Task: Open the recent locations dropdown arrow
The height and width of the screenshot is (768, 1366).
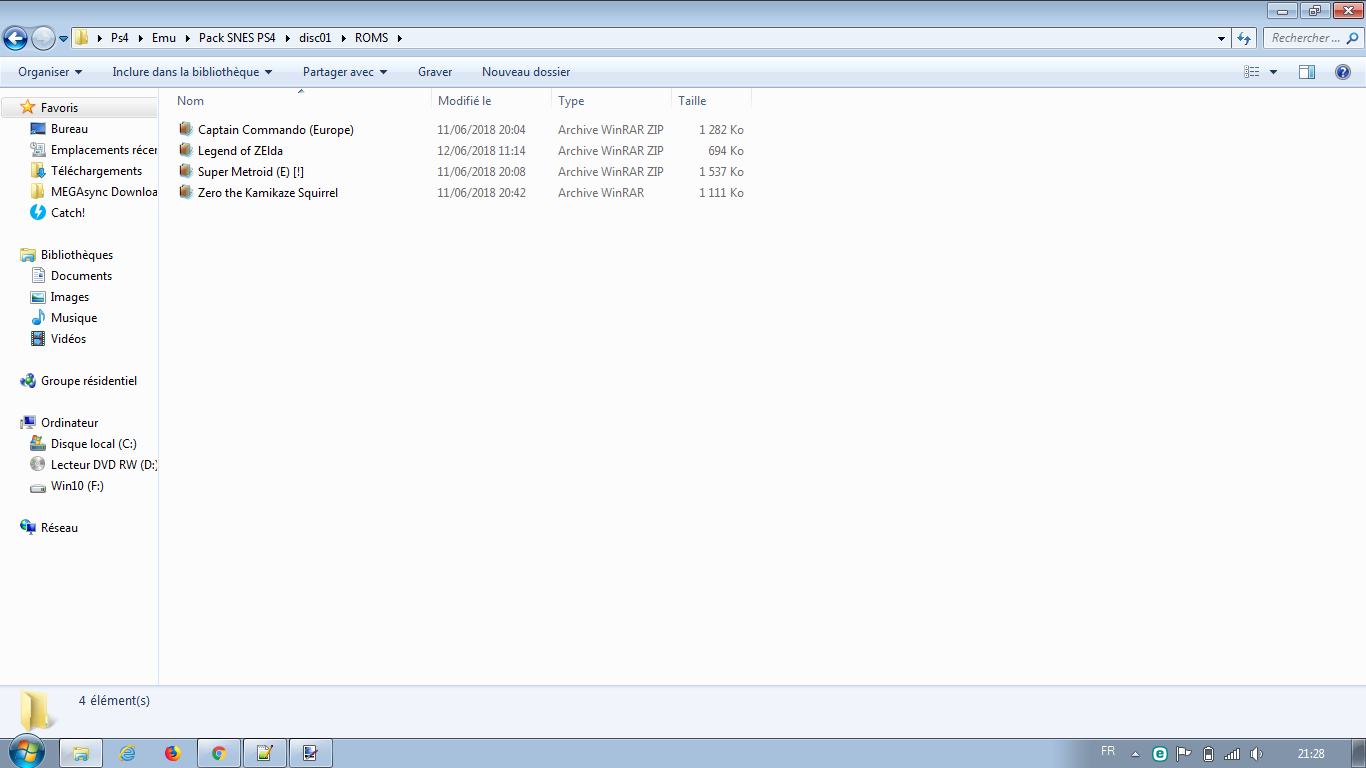Action: click(x=64, y=39)
